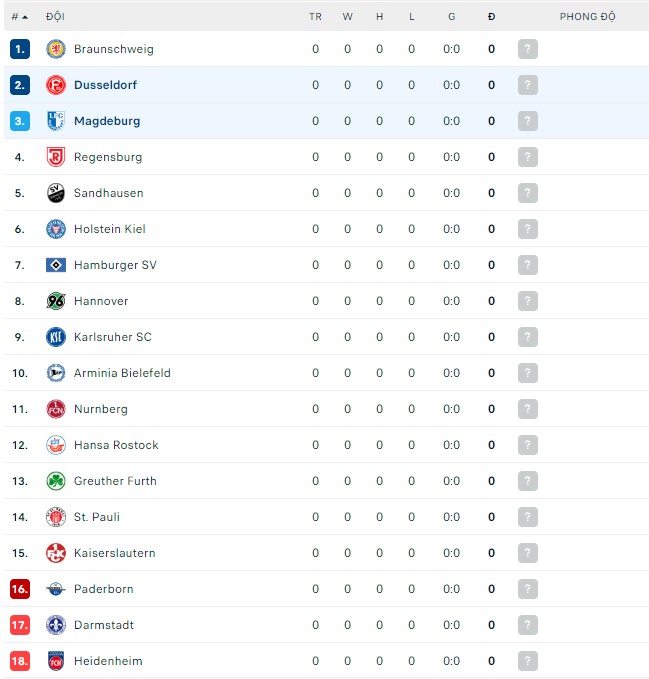
Task: Click the Greuther Furth green clover logo
Action: click(56, 481)
